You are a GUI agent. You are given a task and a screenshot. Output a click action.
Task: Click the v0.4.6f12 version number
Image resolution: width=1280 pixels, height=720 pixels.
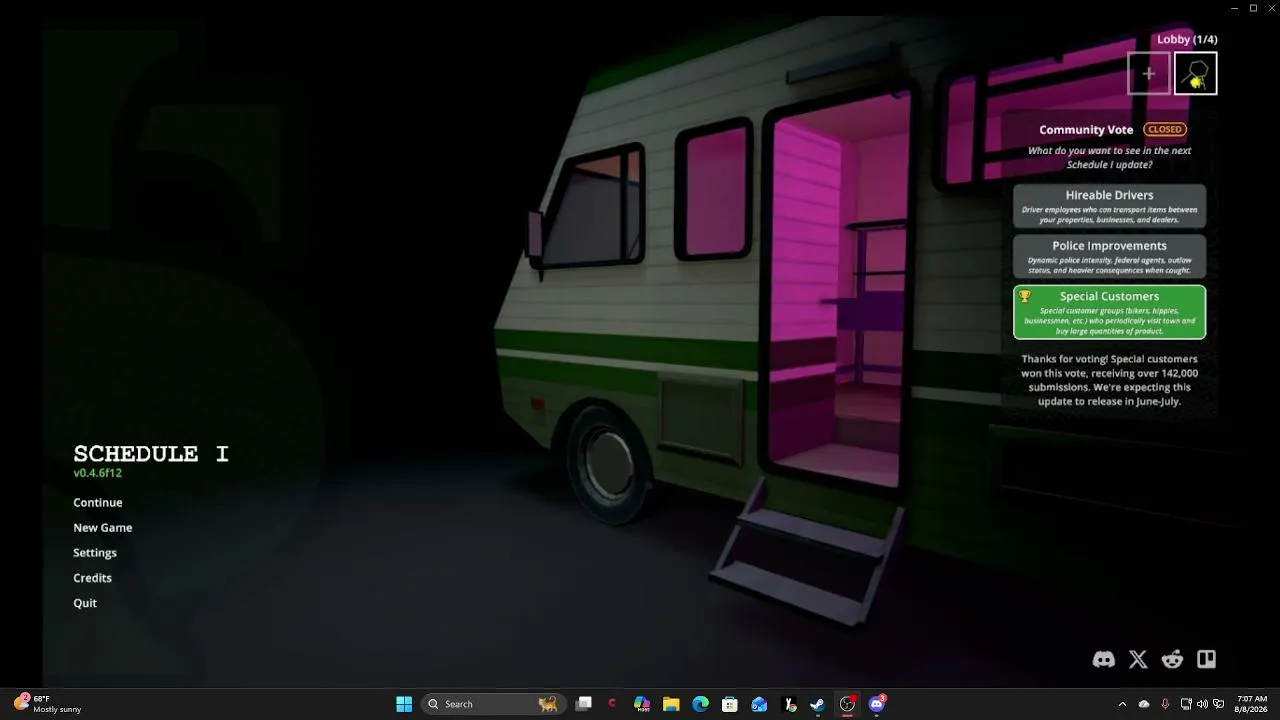click(98, 473)
